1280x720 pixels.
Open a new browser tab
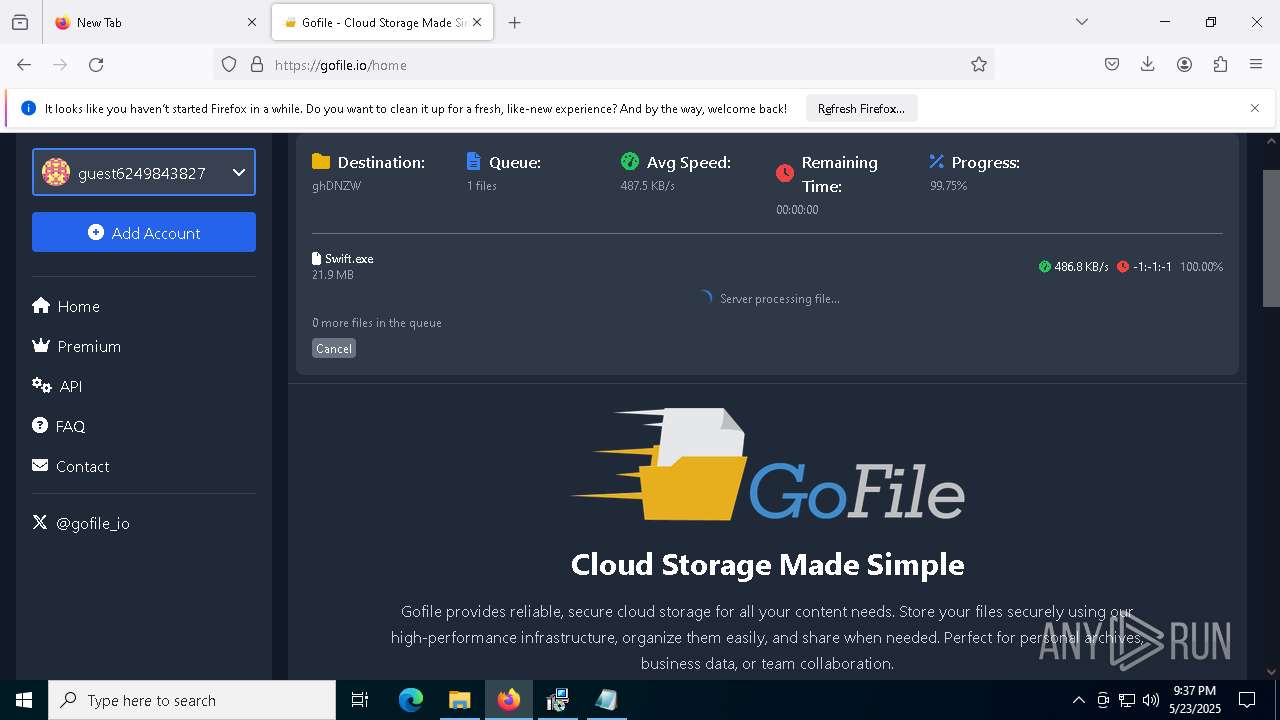pos(514,22)
